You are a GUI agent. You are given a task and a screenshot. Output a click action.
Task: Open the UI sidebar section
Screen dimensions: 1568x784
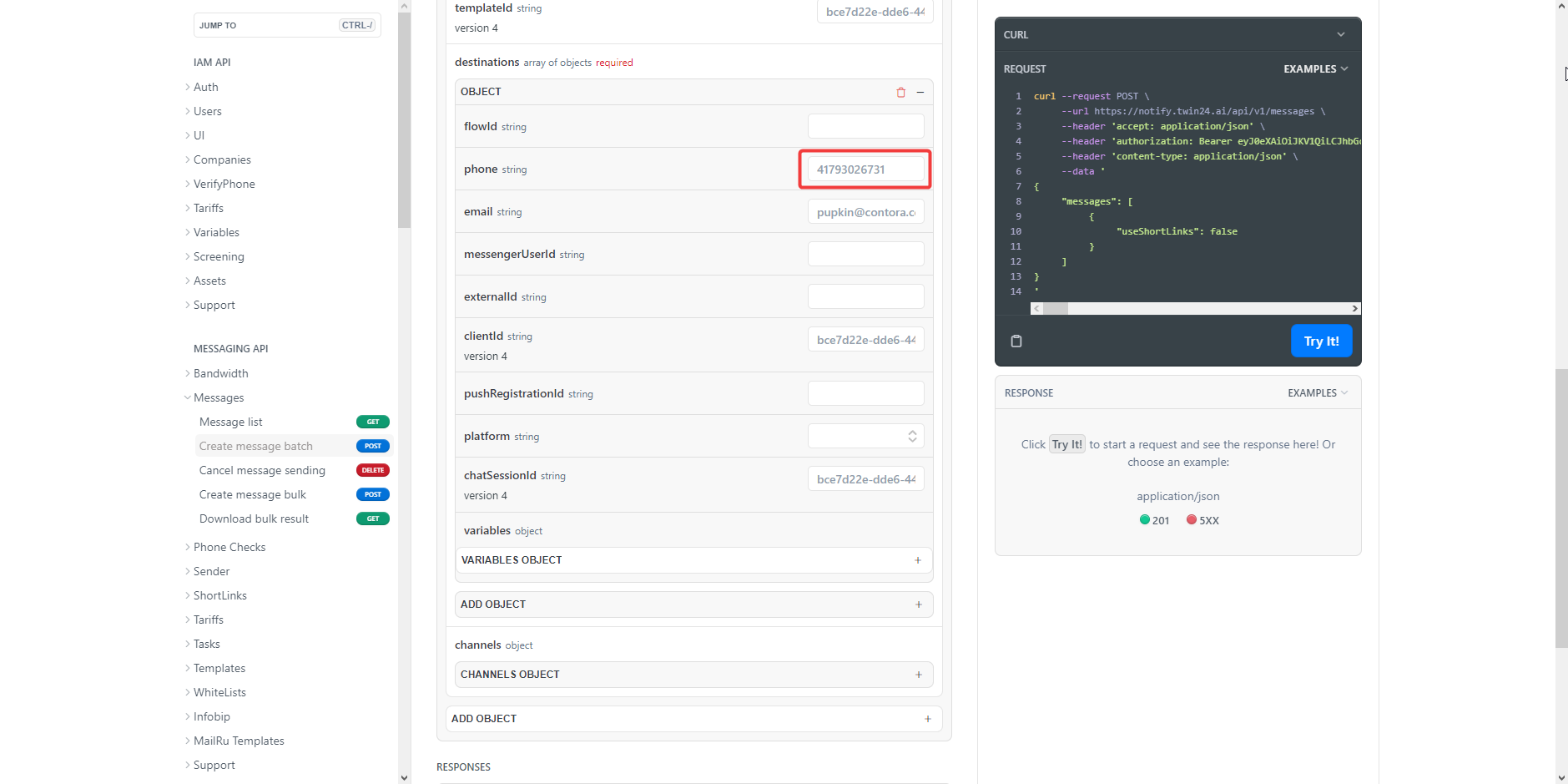pyautogui.click(x=199, y=135)
